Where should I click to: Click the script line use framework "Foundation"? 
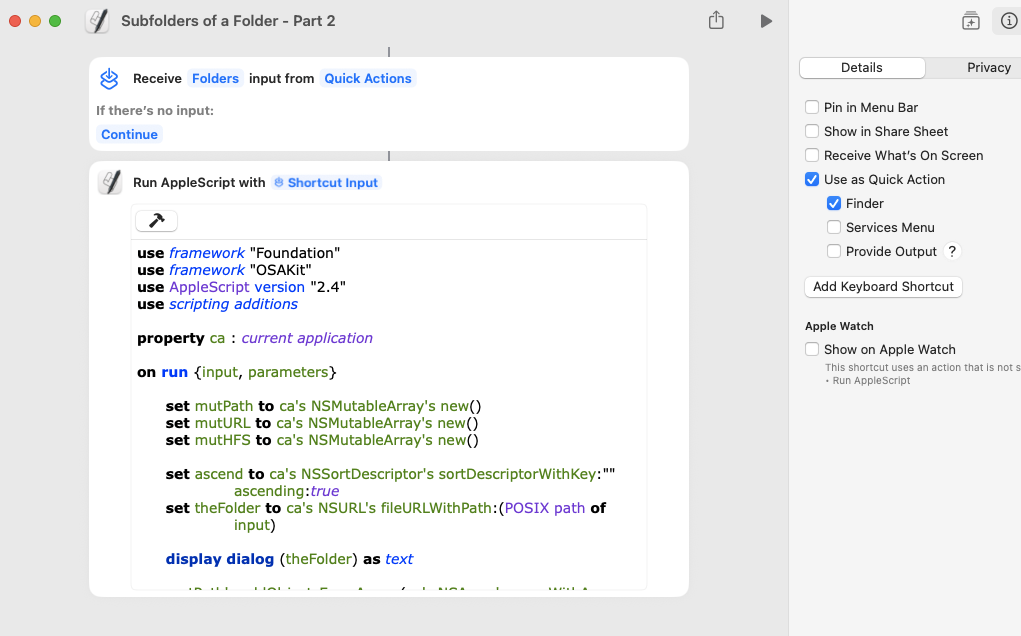tap(238, 253)
